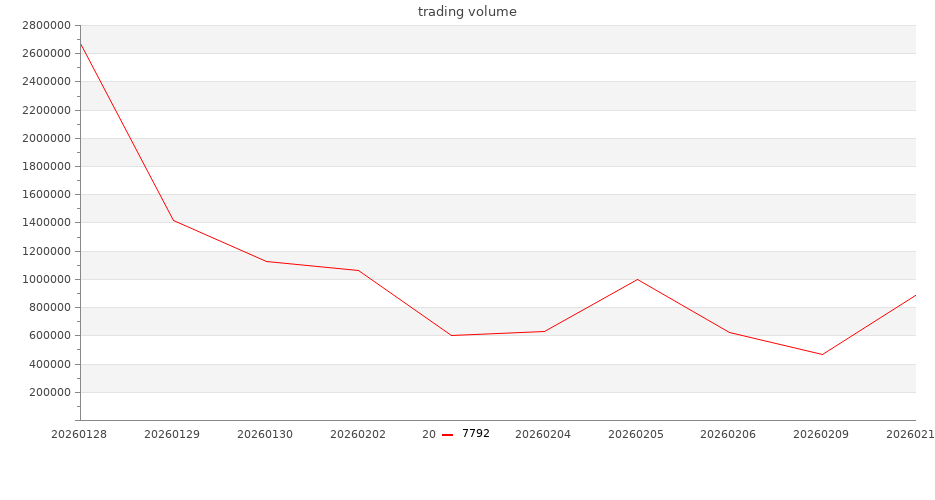
Task: Select the 20260202 x-axis date
Action: click(358, 434)
